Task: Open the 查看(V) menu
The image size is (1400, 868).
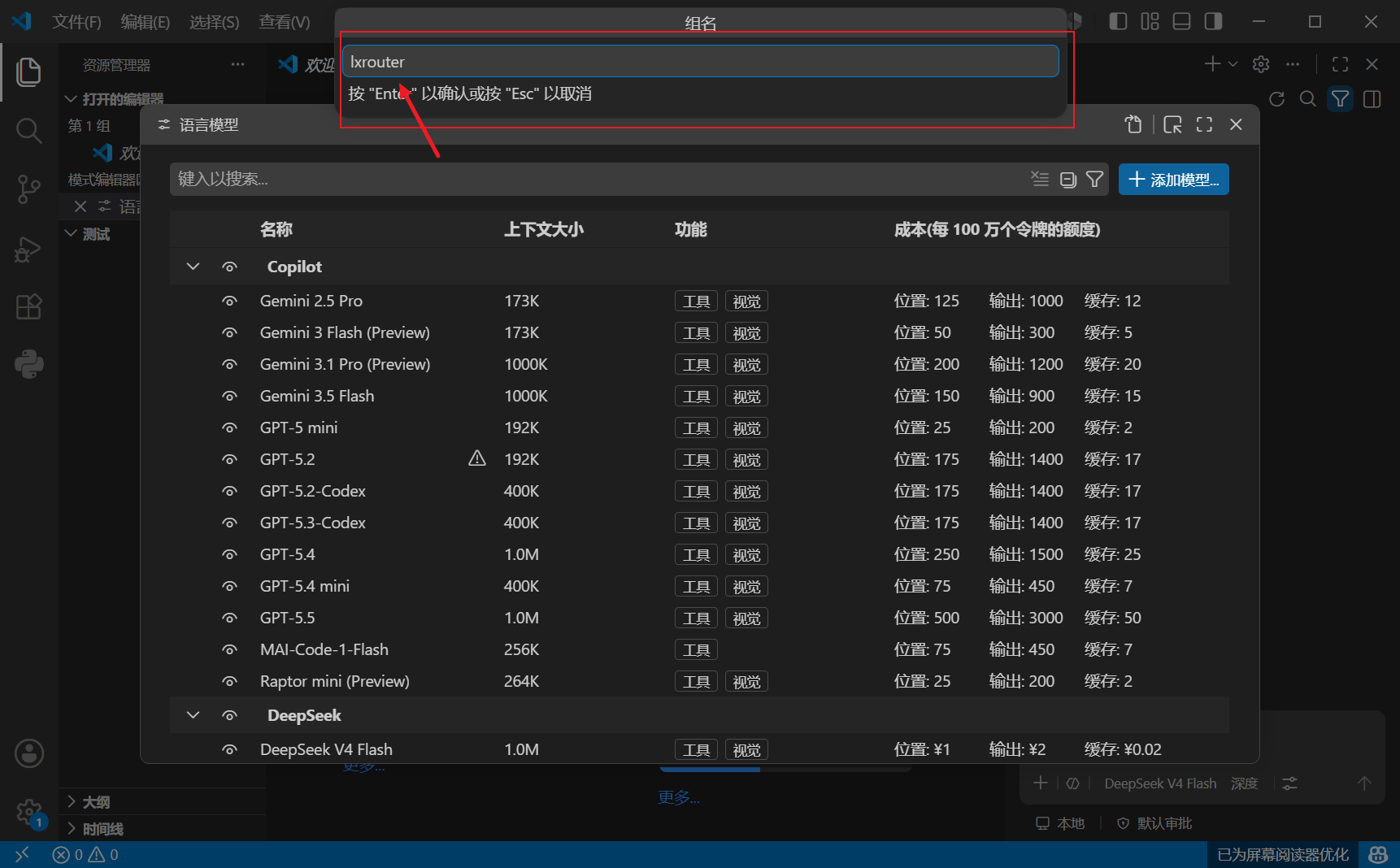Action: (285, 22)
